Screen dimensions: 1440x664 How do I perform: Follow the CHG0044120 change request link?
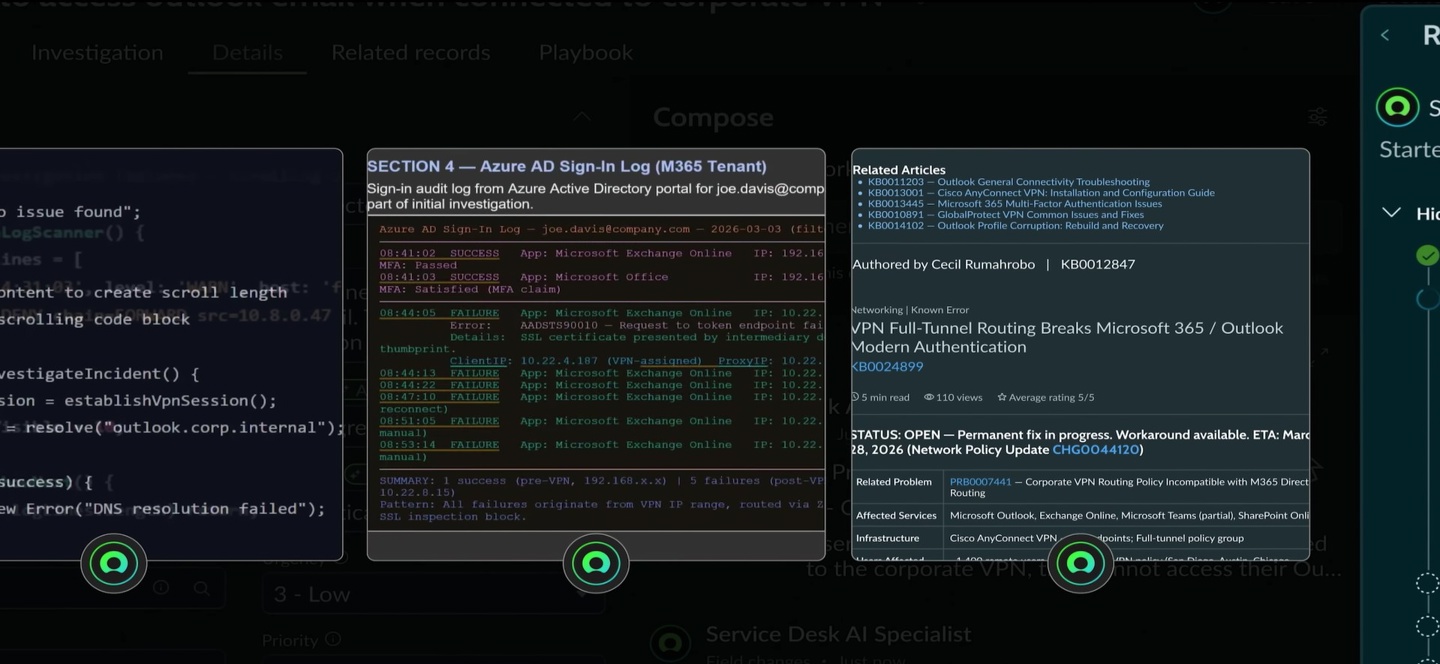pyautogui.click(x=1095, y=450)
